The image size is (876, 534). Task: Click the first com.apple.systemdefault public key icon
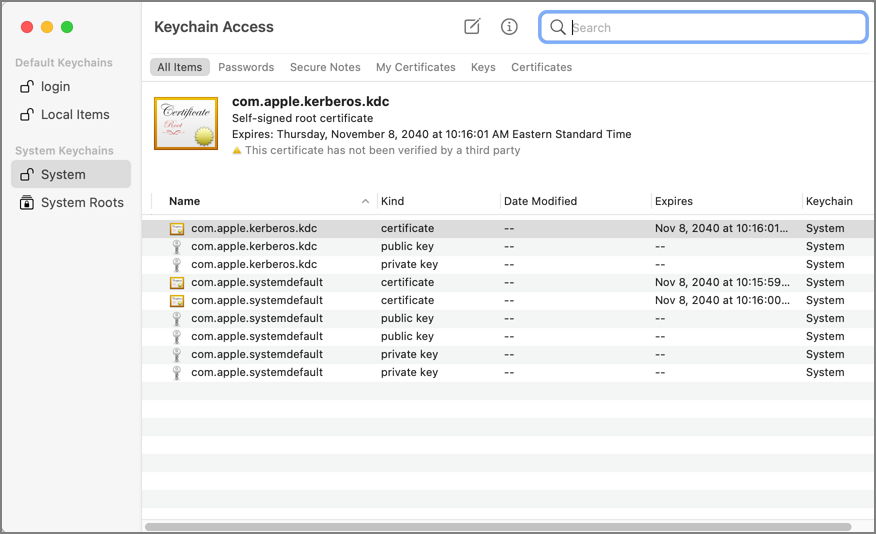coord(177,318)
